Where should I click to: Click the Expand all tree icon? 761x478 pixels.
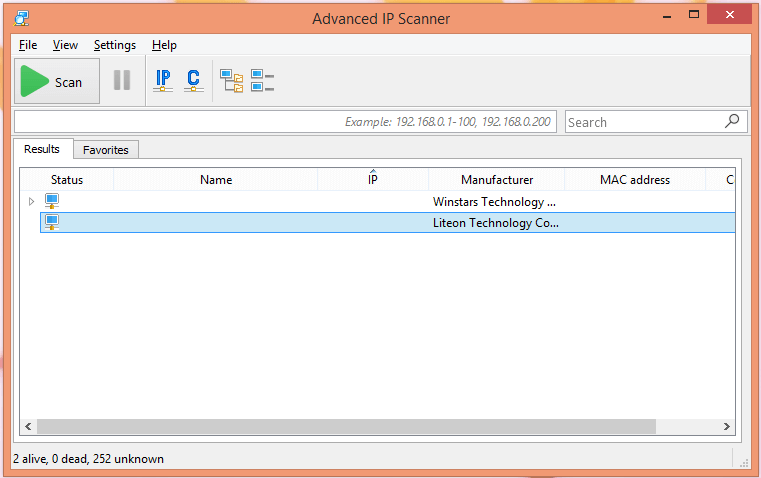232,81
